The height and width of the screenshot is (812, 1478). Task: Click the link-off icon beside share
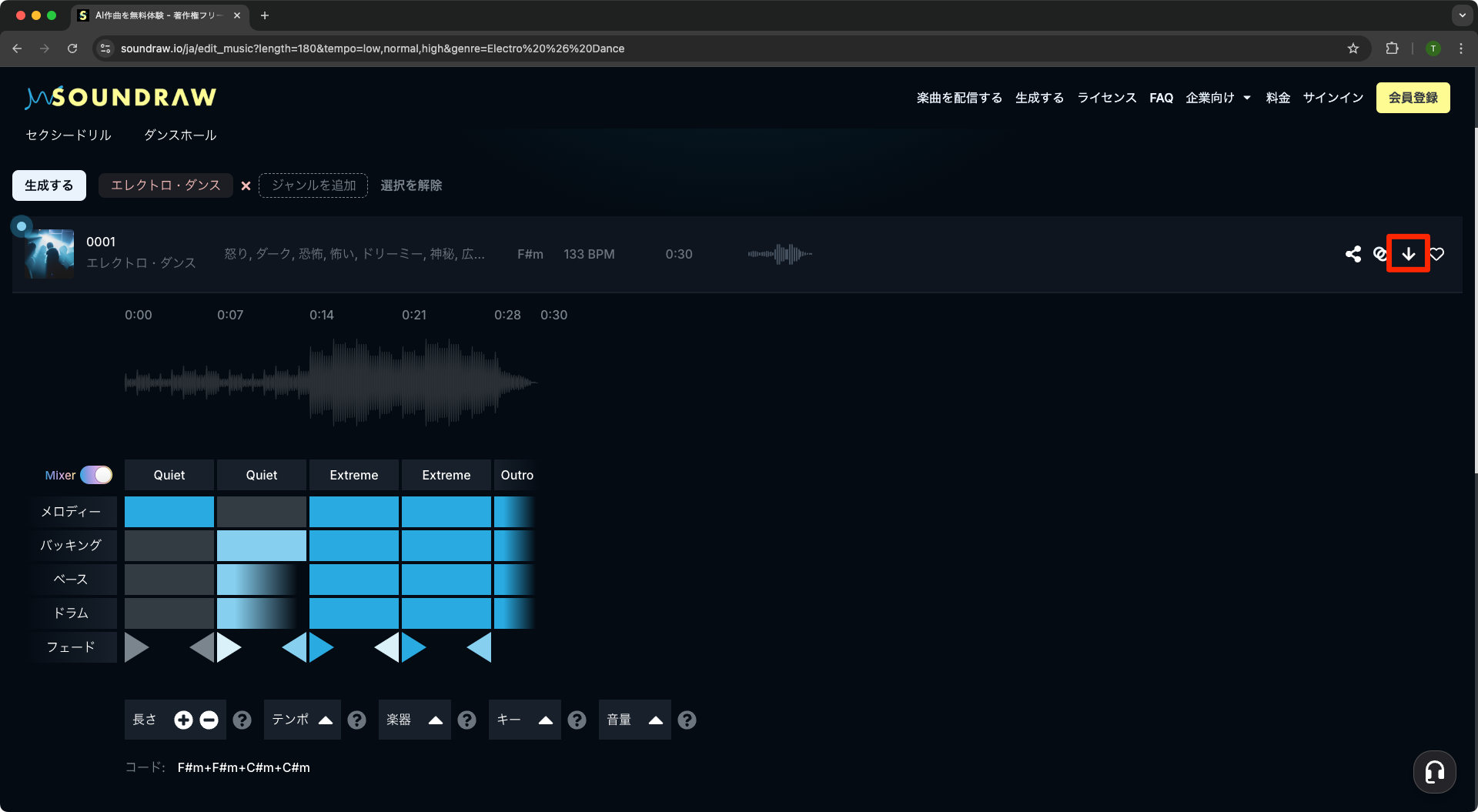(1379, 254)
